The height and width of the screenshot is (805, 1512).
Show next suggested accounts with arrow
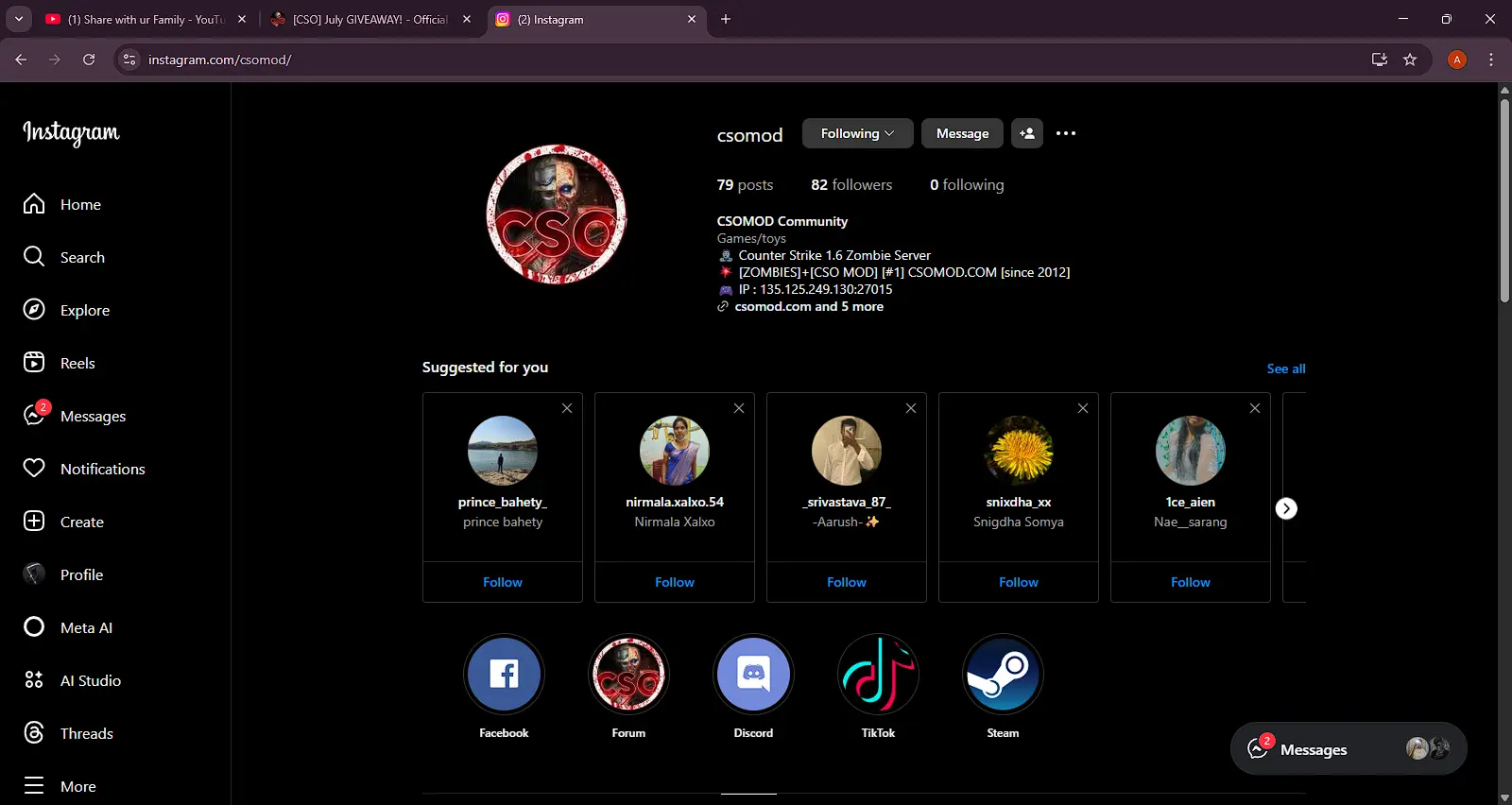tap(1286, 508)
